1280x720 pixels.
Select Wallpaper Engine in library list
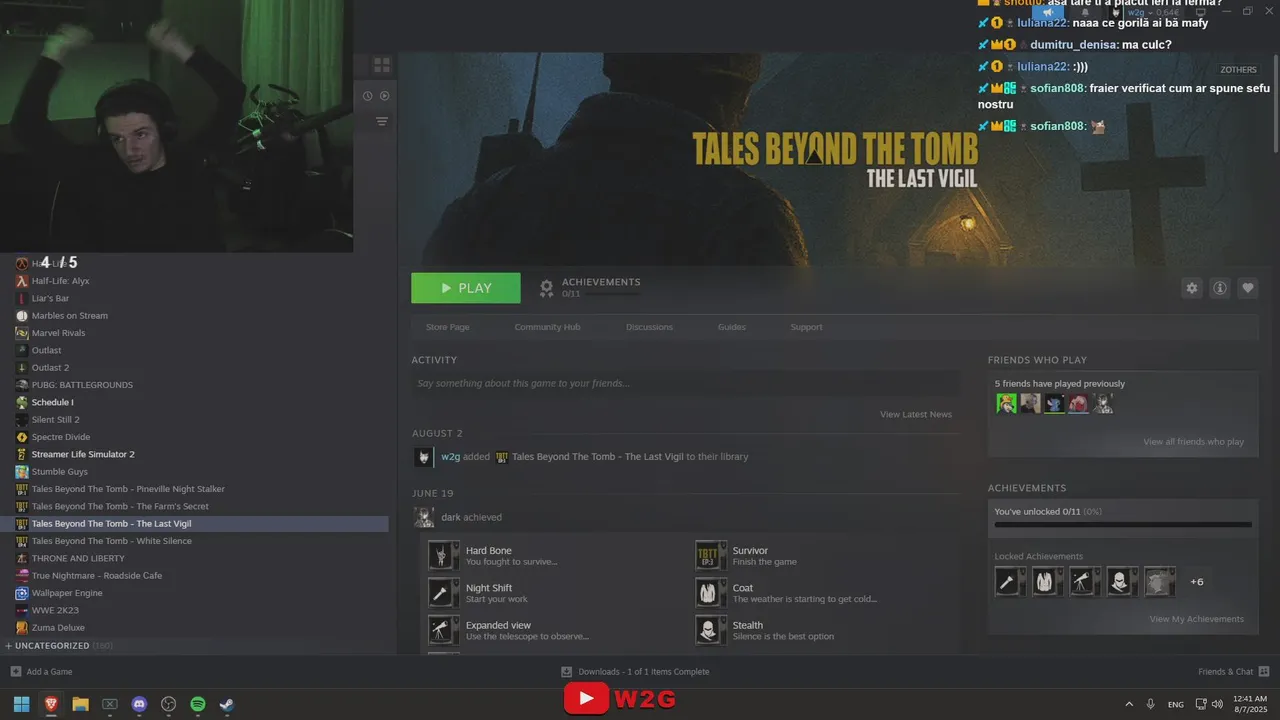coord(67,593)
